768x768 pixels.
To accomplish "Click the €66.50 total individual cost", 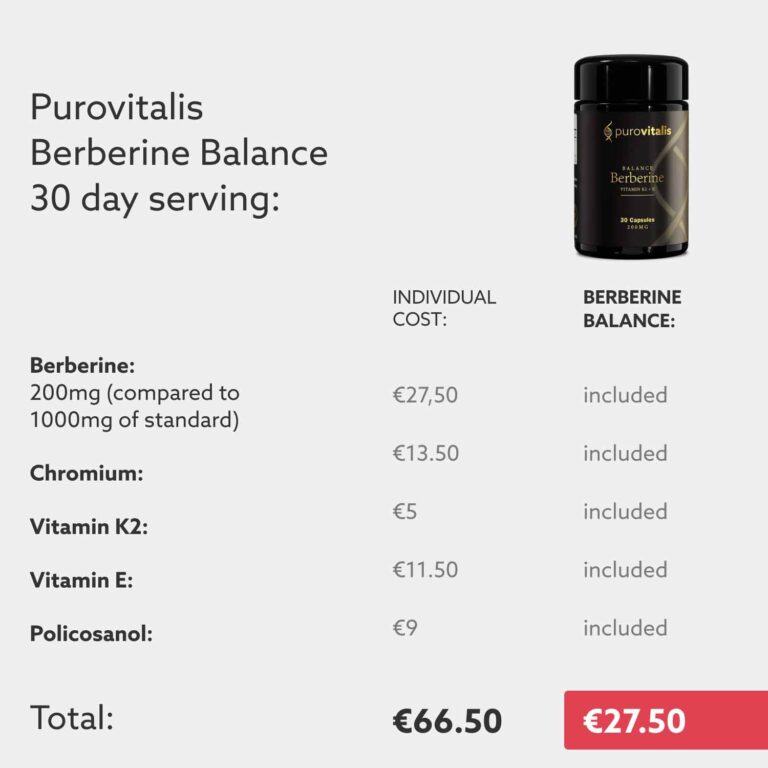I will pos(447,720).
